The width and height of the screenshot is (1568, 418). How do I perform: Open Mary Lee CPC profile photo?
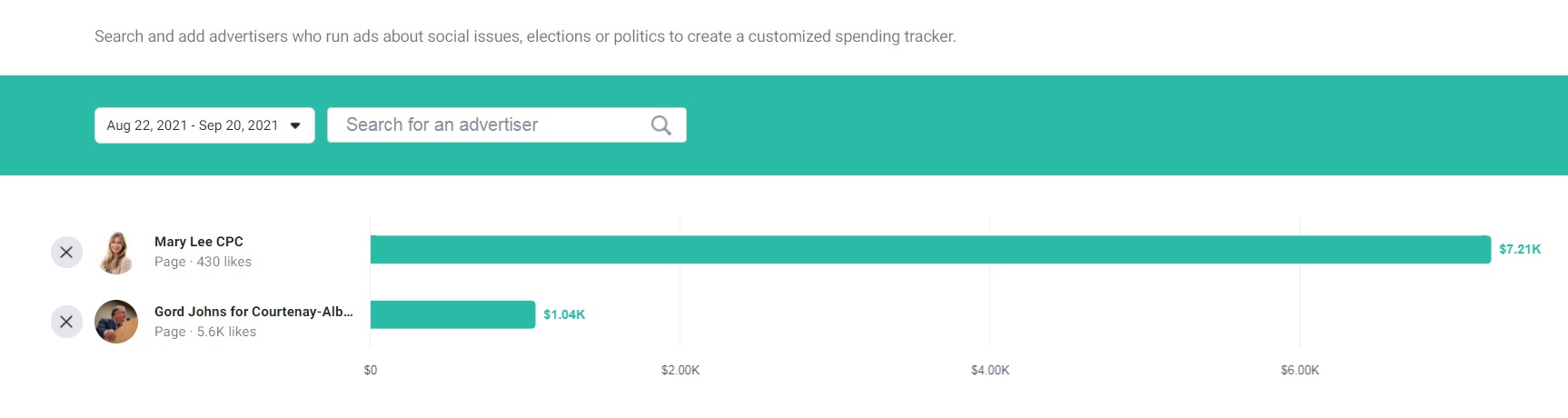[116, 252]
